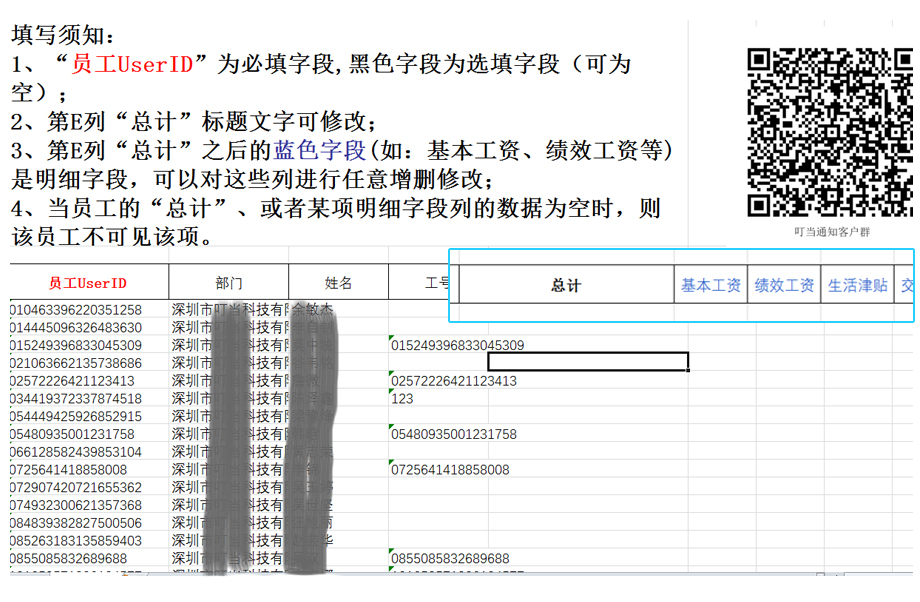Select the blue 基本工资 header cell
Screen dimensions: 920x602
point(710,286)
